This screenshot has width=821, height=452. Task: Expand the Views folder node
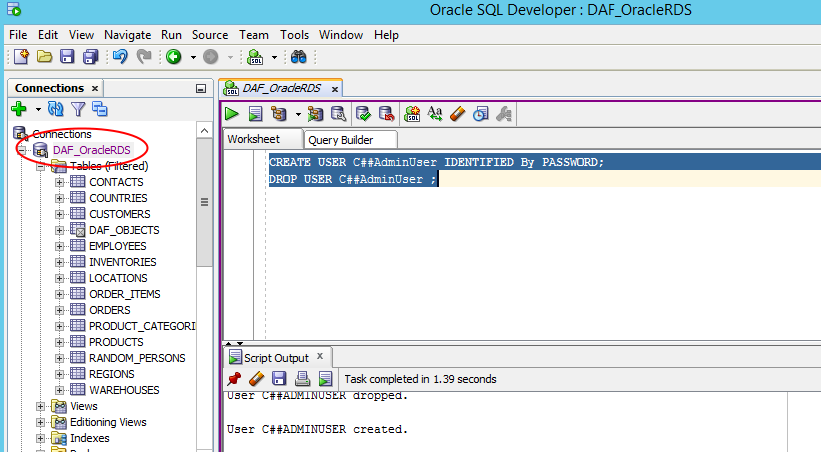tap(40, 406)
